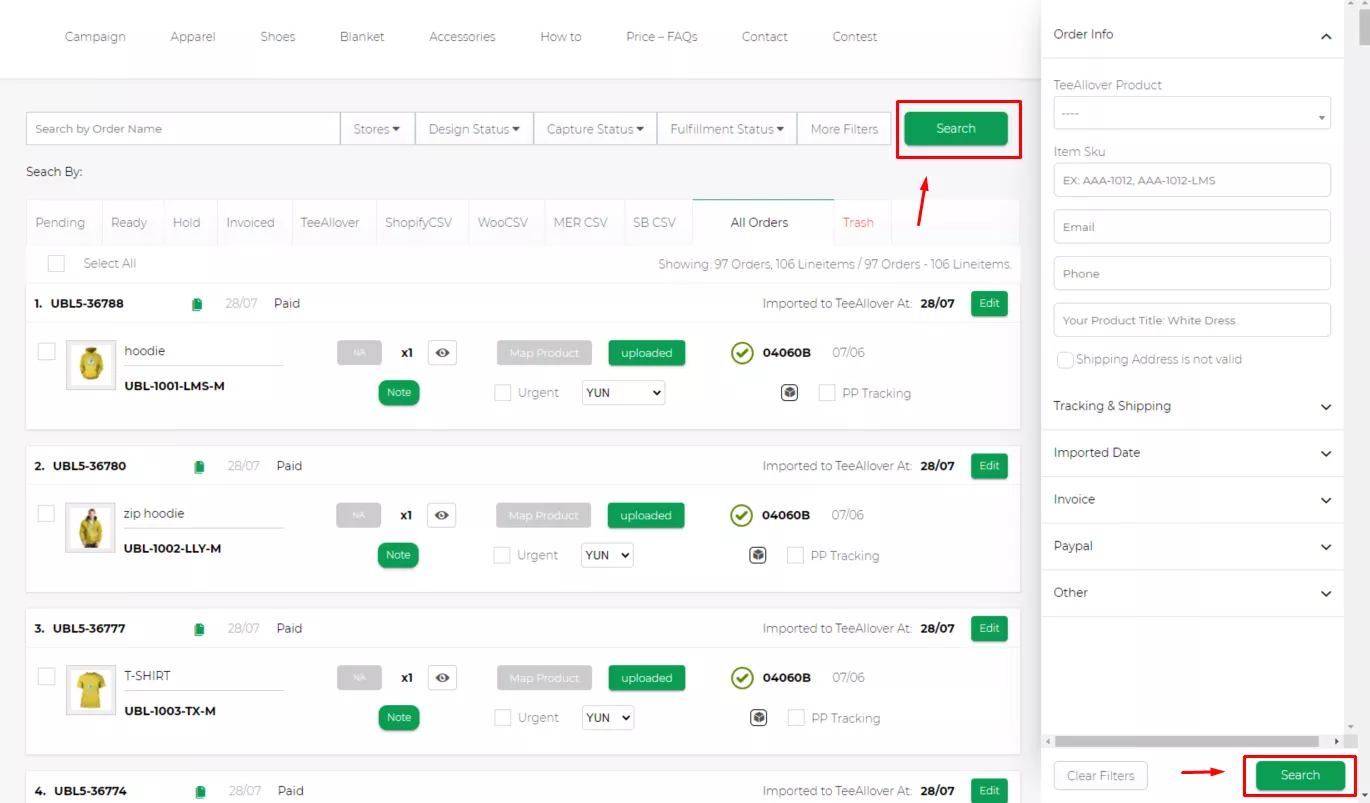This screenshot has height=803, width=1370.
Task: Click the package box icon in the T-SHIRT row
Action: pyautogui.click(x=759, y=718)
